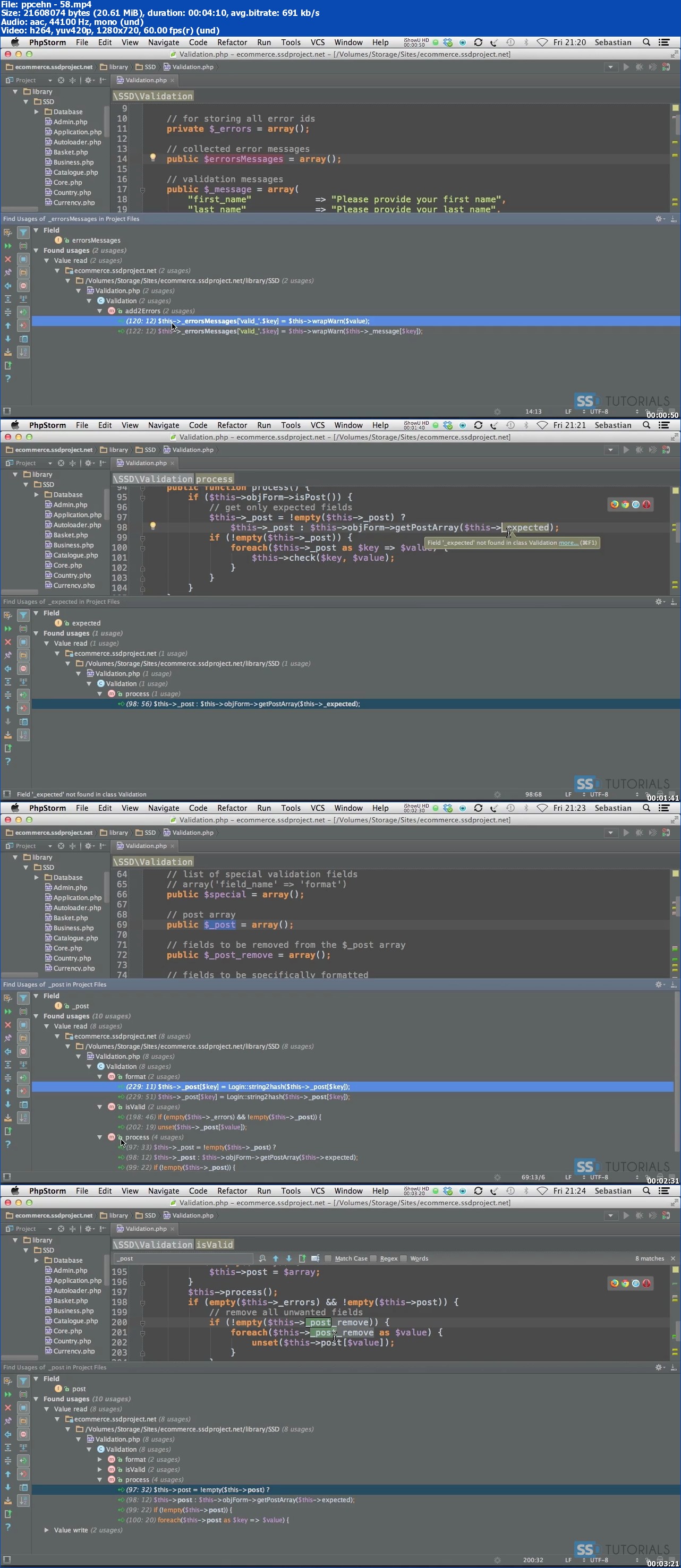Pin the _errorsMessages Find Usages tab
Image resolution: width=681 pixels, height=1568 pixels.
click(8, 273)
